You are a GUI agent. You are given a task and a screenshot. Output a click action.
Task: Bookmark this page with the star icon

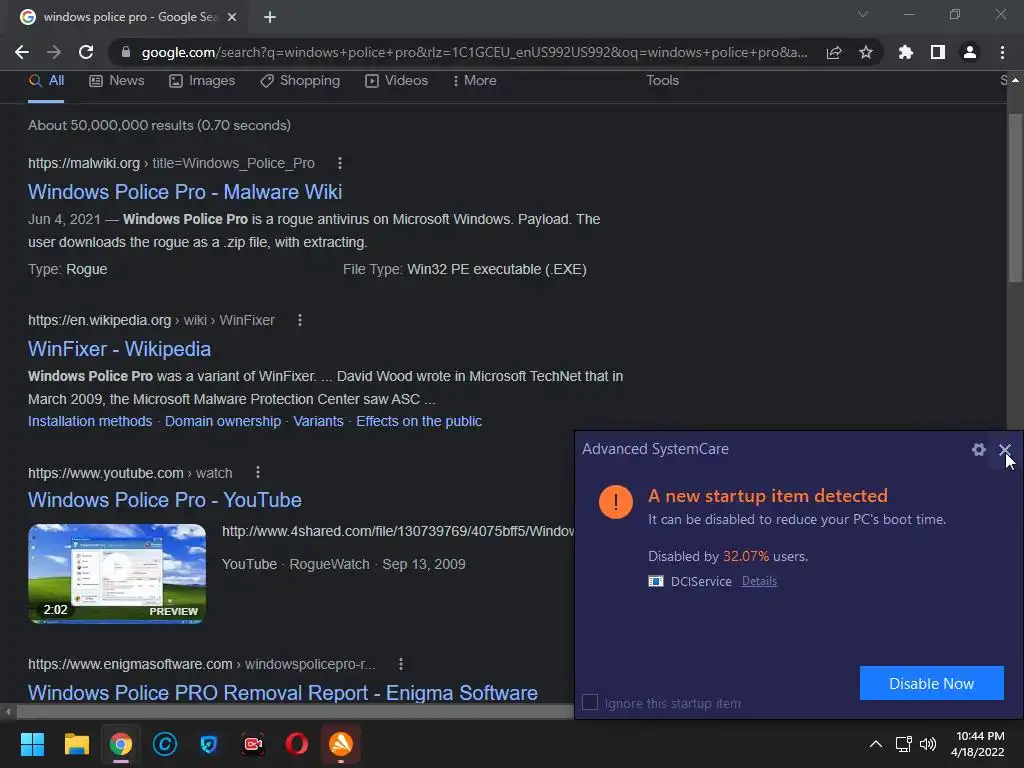[x=866, y=52]
